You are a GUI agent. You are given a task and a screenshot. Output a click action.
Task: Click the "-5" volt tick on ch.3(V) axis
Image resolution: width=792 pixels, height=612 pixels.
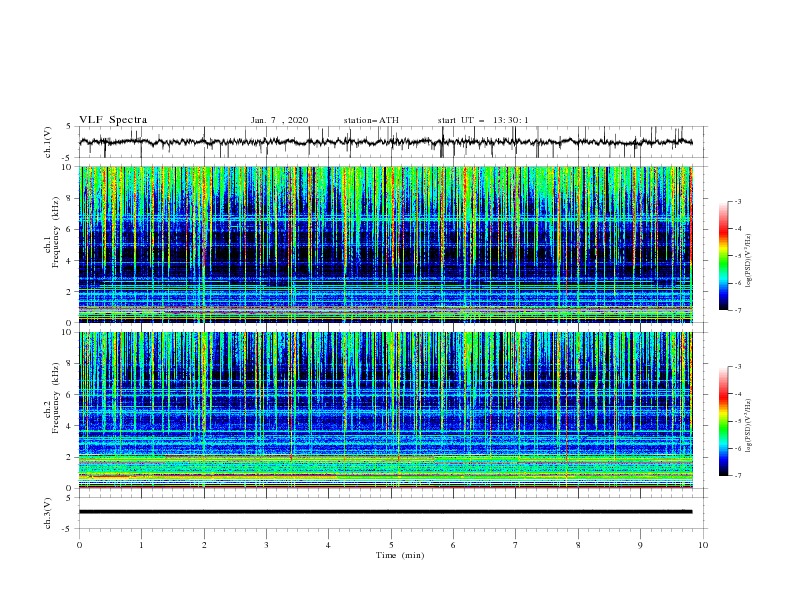(67, 529)
